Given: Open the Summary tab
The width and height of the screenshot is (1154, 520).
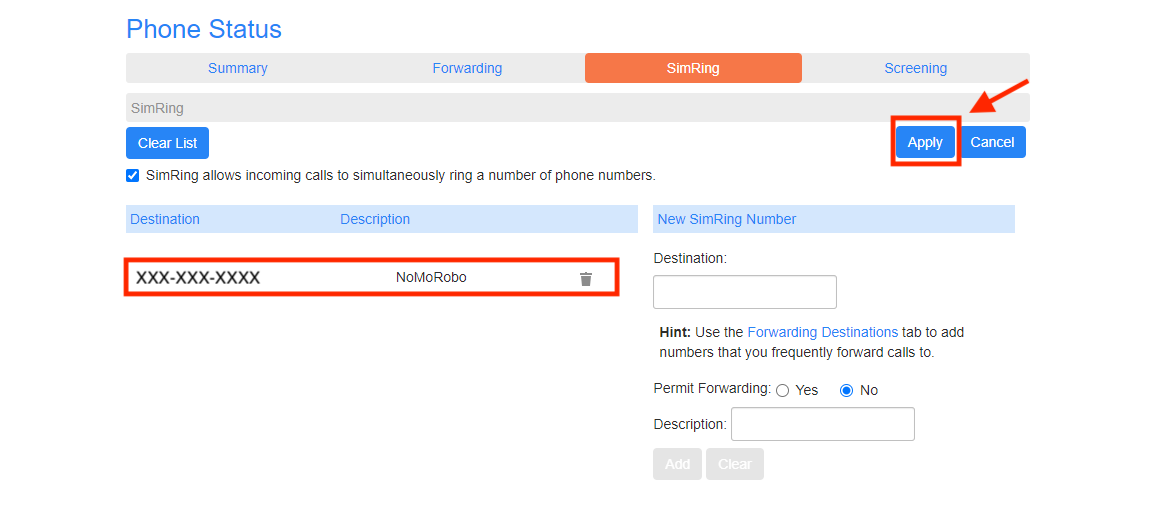Looking at the screenshot, I should (238, 68).
